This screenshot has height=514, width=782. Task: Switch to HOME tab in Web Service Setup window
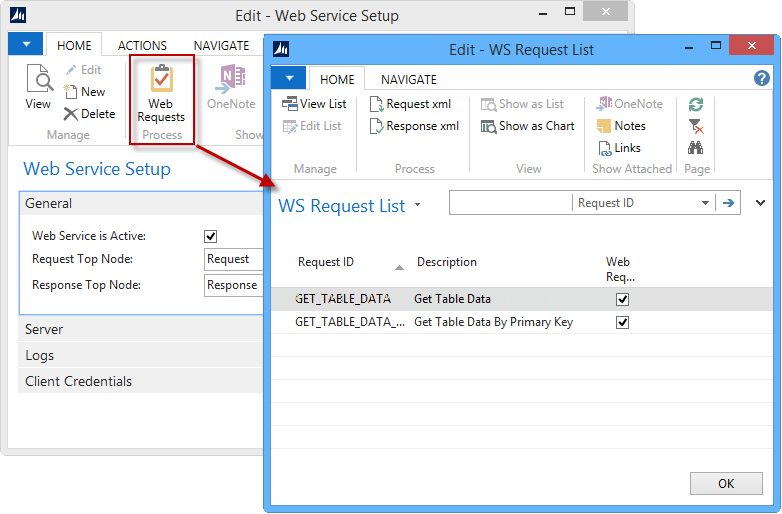coord(74,45)
